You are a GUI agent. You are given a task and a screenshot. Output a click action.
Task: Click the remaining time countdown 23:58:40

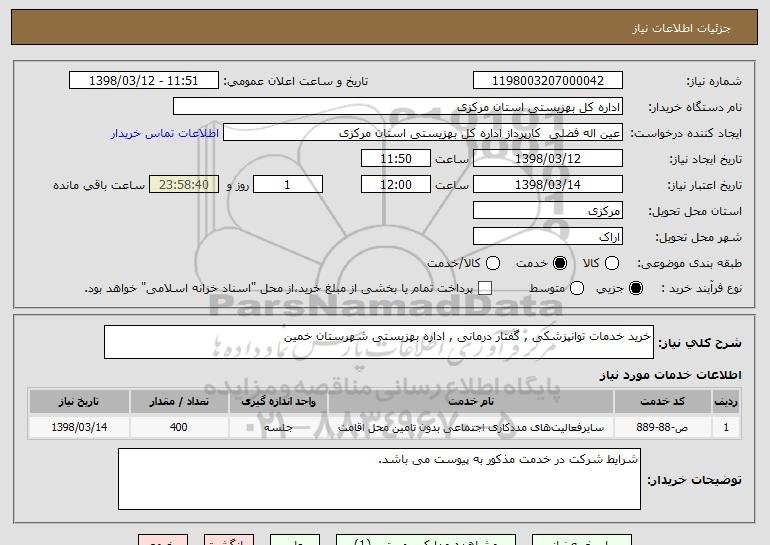click(184, 185)
